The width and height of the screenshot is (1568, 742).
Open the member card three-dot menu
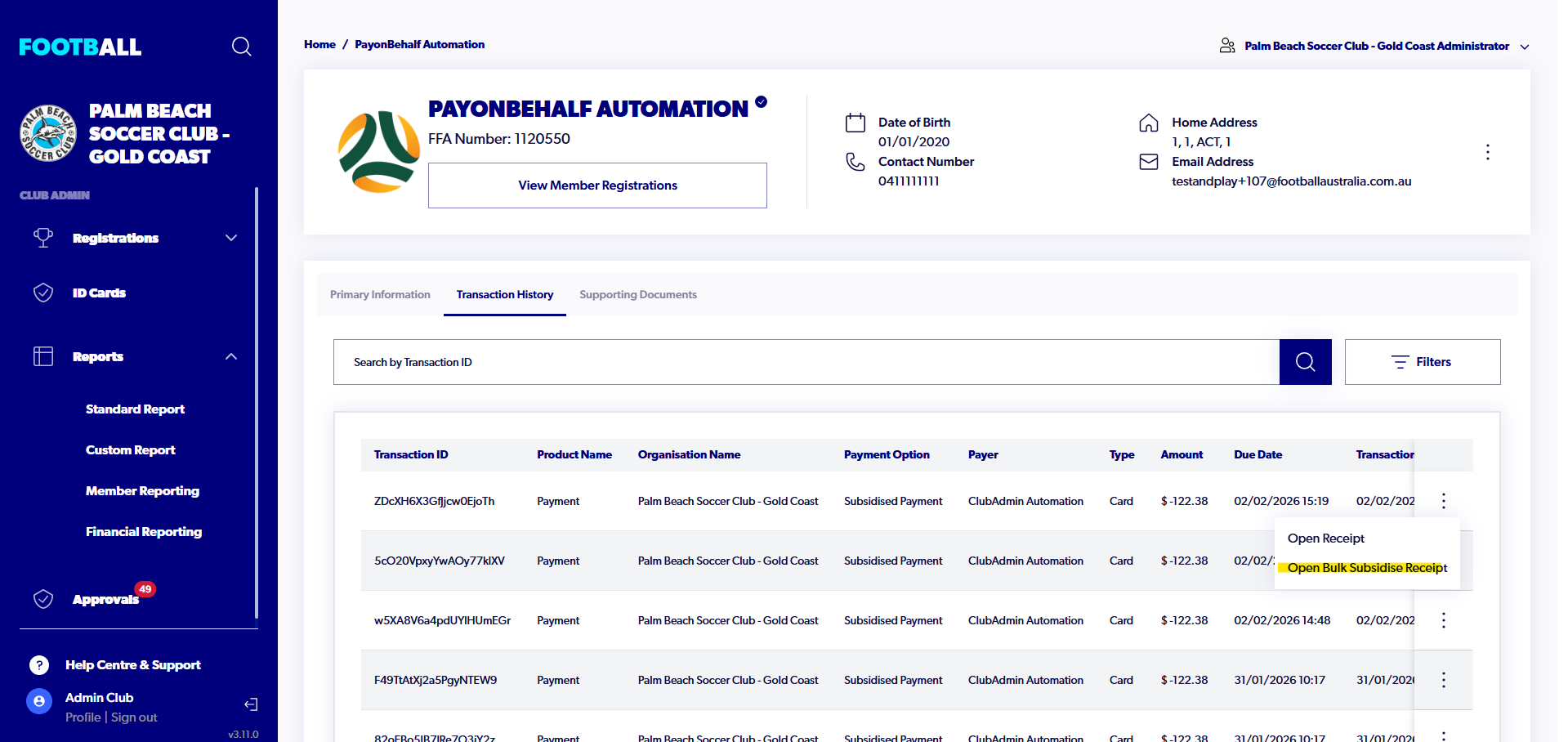[x=1488, y=152]
